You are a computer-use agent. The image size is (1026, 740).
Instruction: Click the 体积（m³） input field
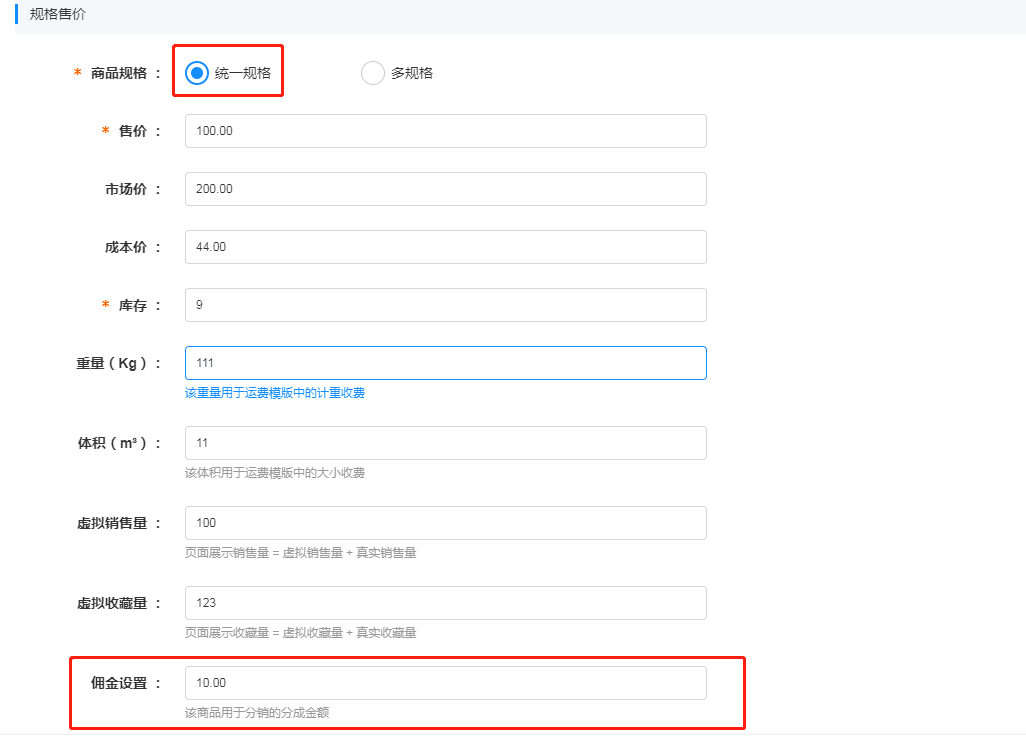[445, 442]
